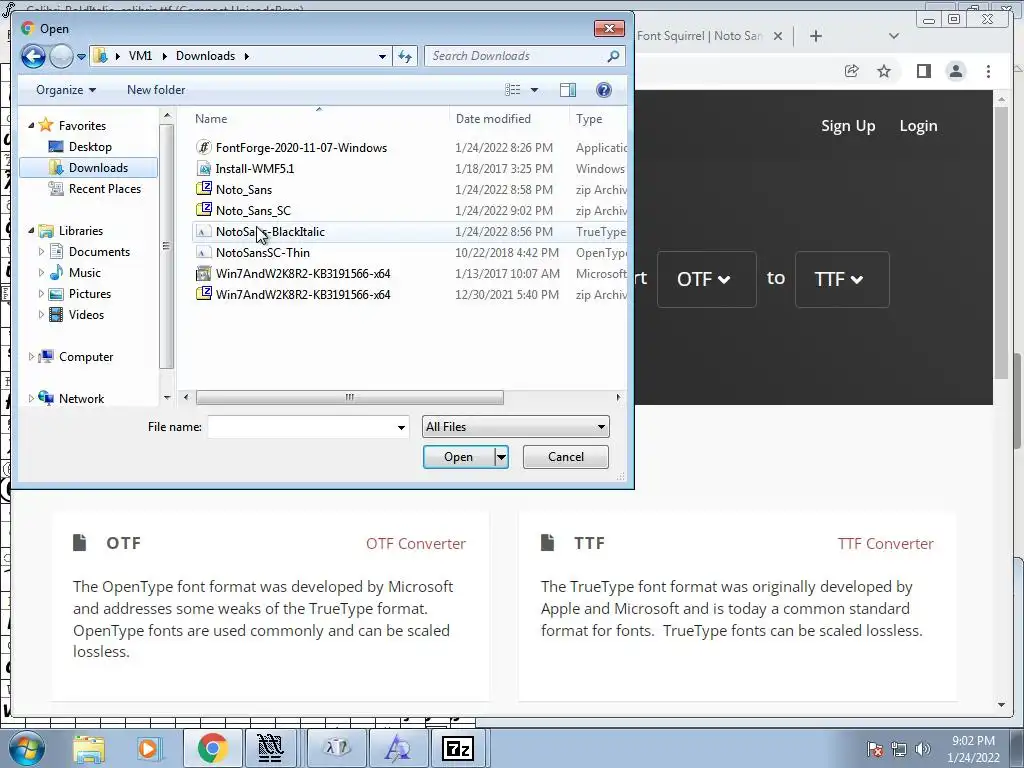1024x768 pixels.
Task: Expand the File name combo box list
Action: 401,427
